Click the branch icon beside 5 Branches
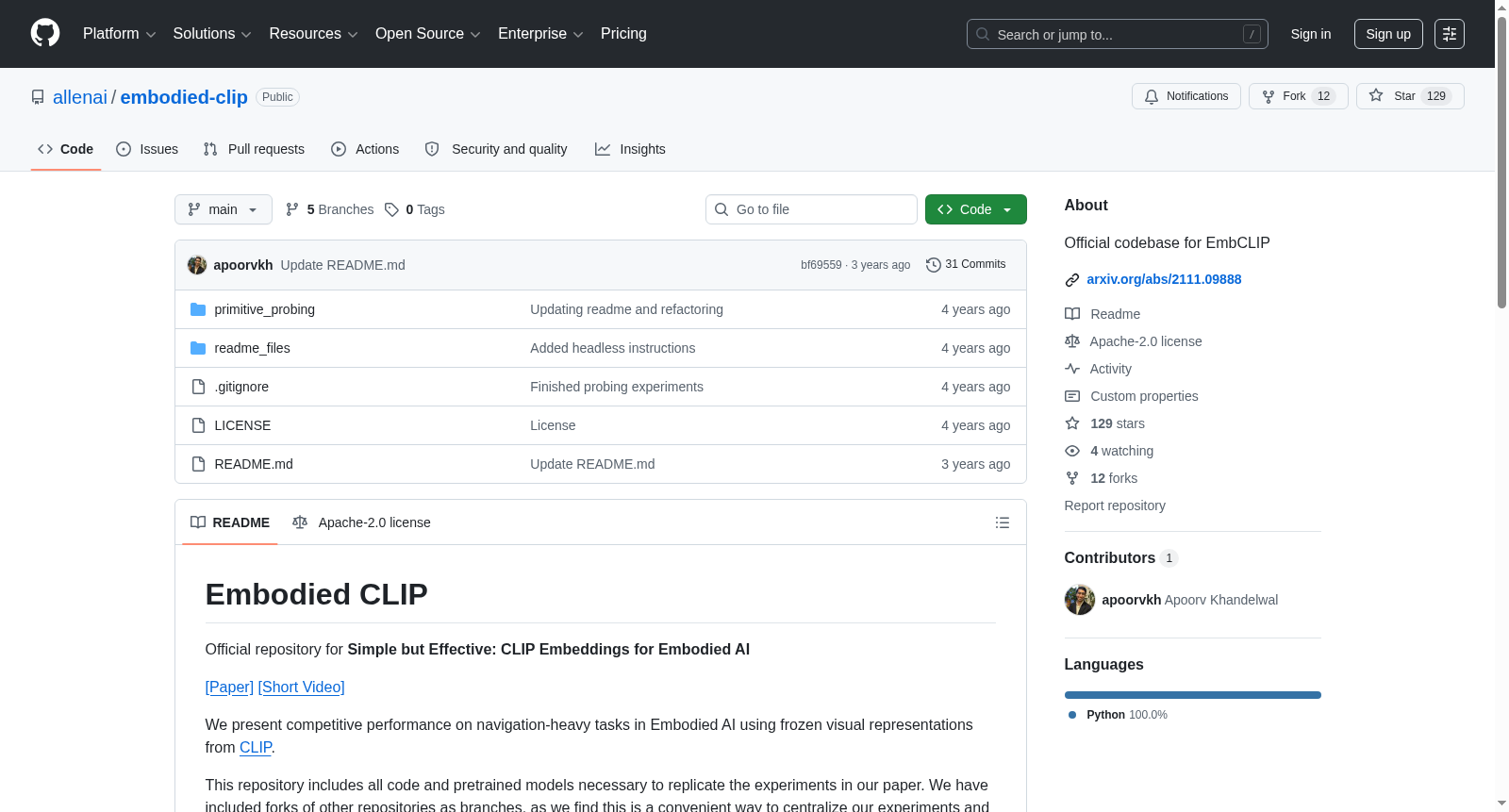The width and height of the screenshot is (1509, 812). [x=292, y=209]
